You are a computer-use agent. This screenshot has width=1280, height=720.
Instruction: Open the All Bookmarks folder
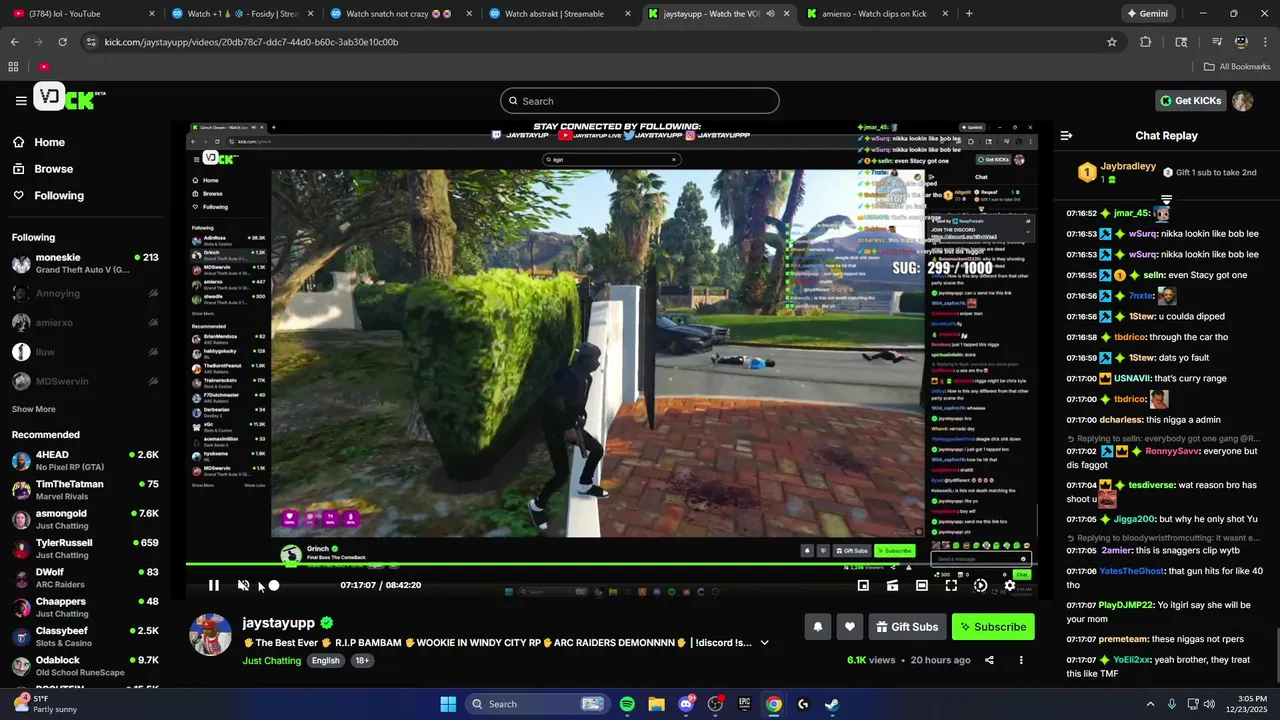click(1237, 67)
